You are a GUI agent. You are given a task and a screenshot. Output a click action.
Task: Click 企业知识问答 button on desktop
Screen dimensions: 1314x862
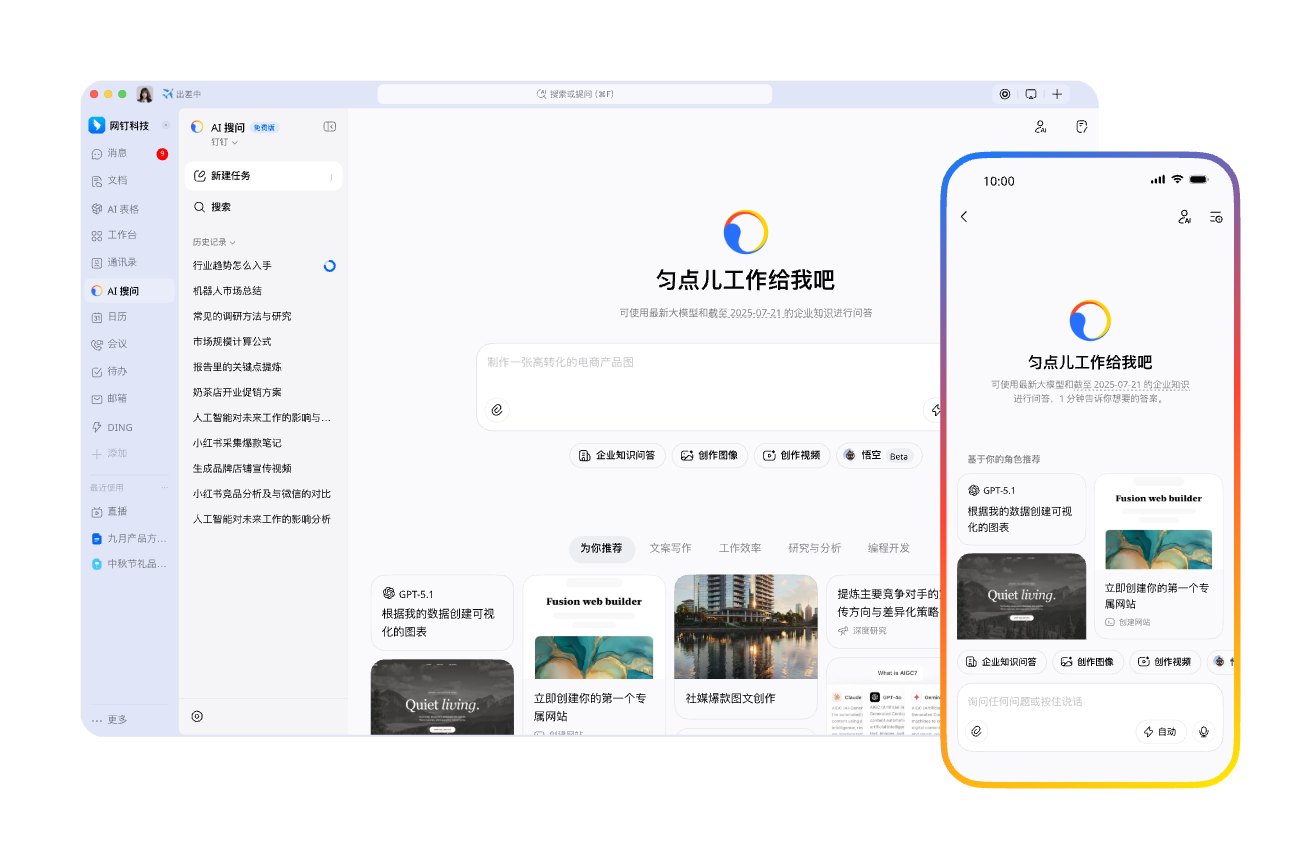coord(617,455)
